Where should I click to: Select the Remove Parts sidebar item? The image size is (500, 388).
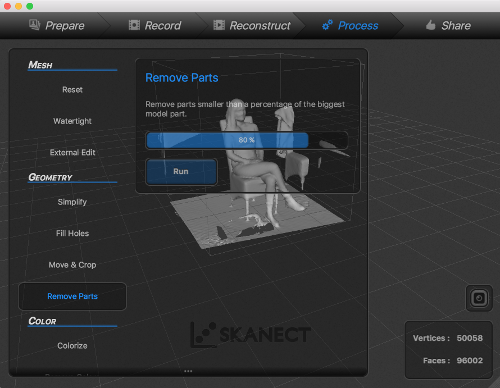coord(72,296)
